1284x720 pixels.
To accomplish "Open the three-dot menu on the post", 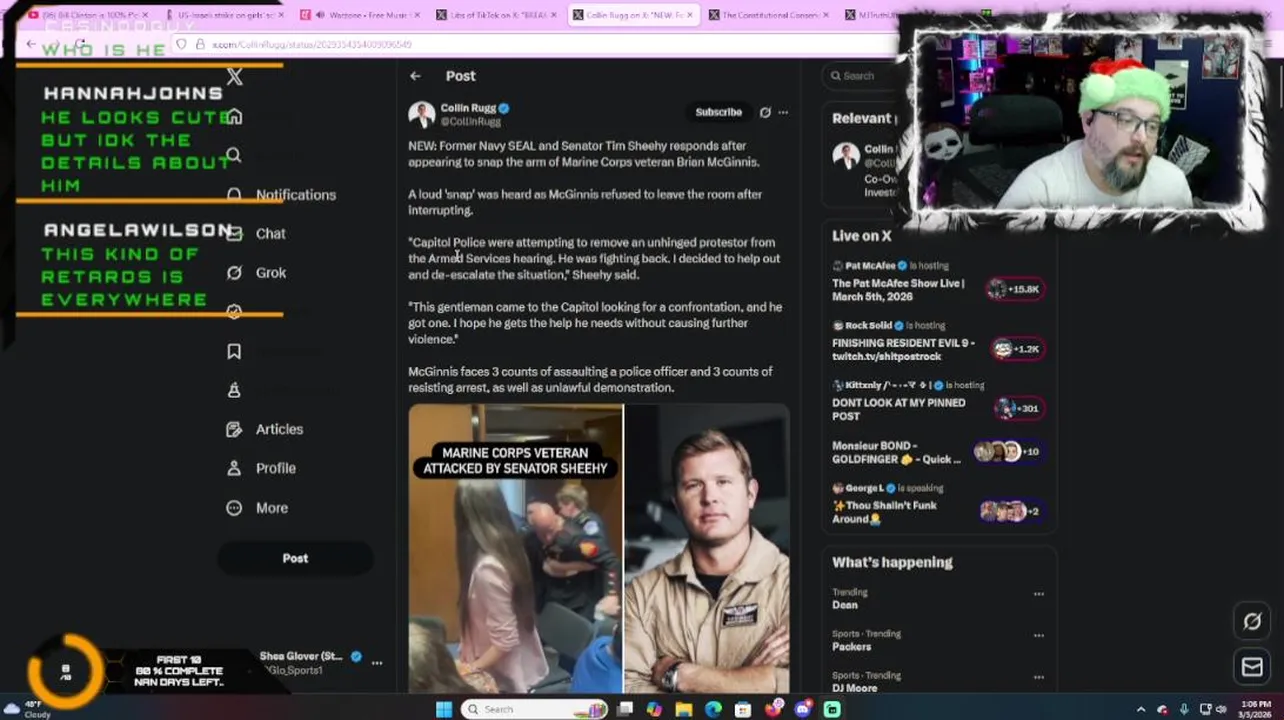I will pyautogui.click(x=783, y=113).
